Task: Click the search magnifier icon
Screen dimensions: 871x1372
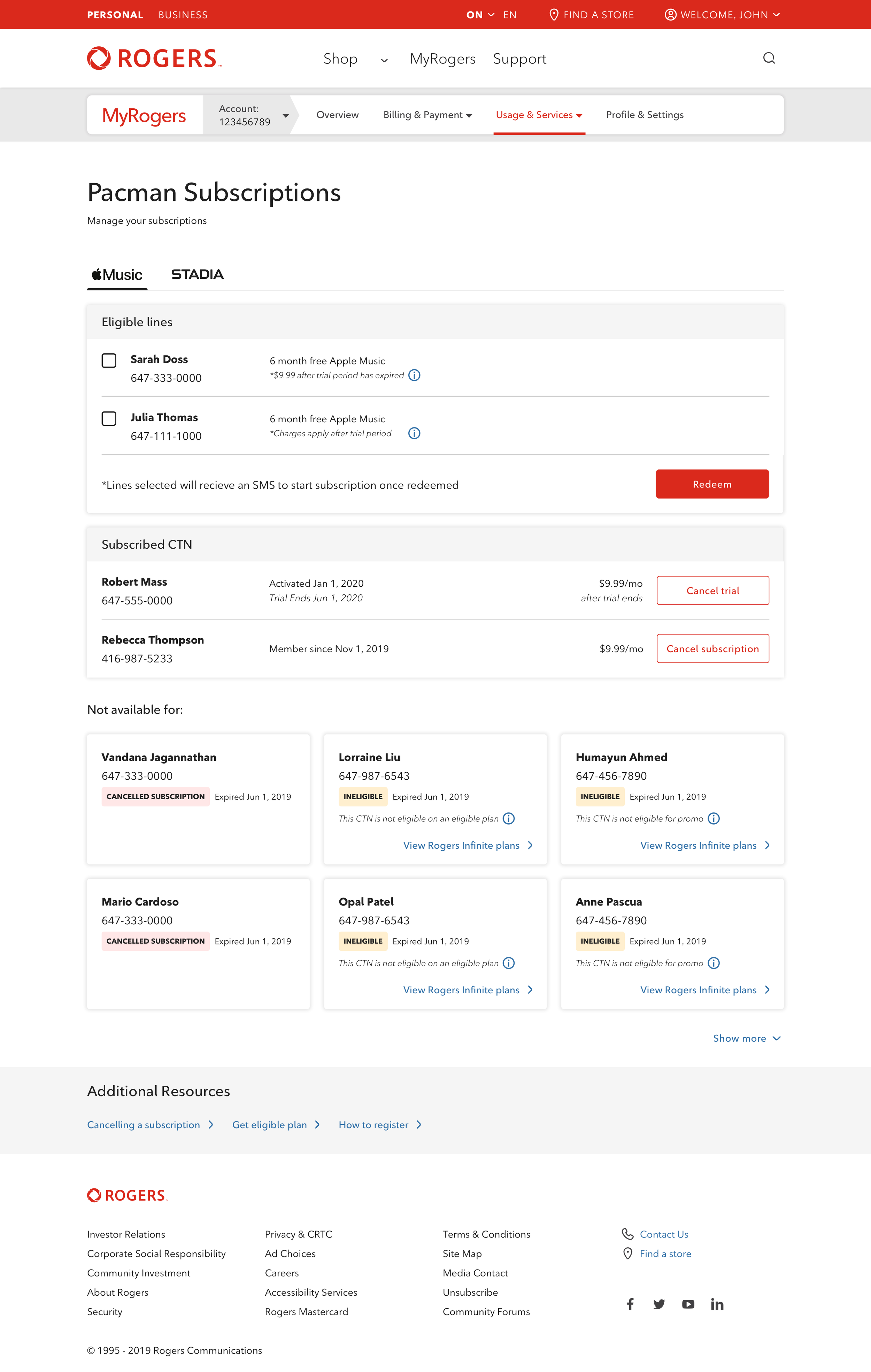Action: coord(769,58)
